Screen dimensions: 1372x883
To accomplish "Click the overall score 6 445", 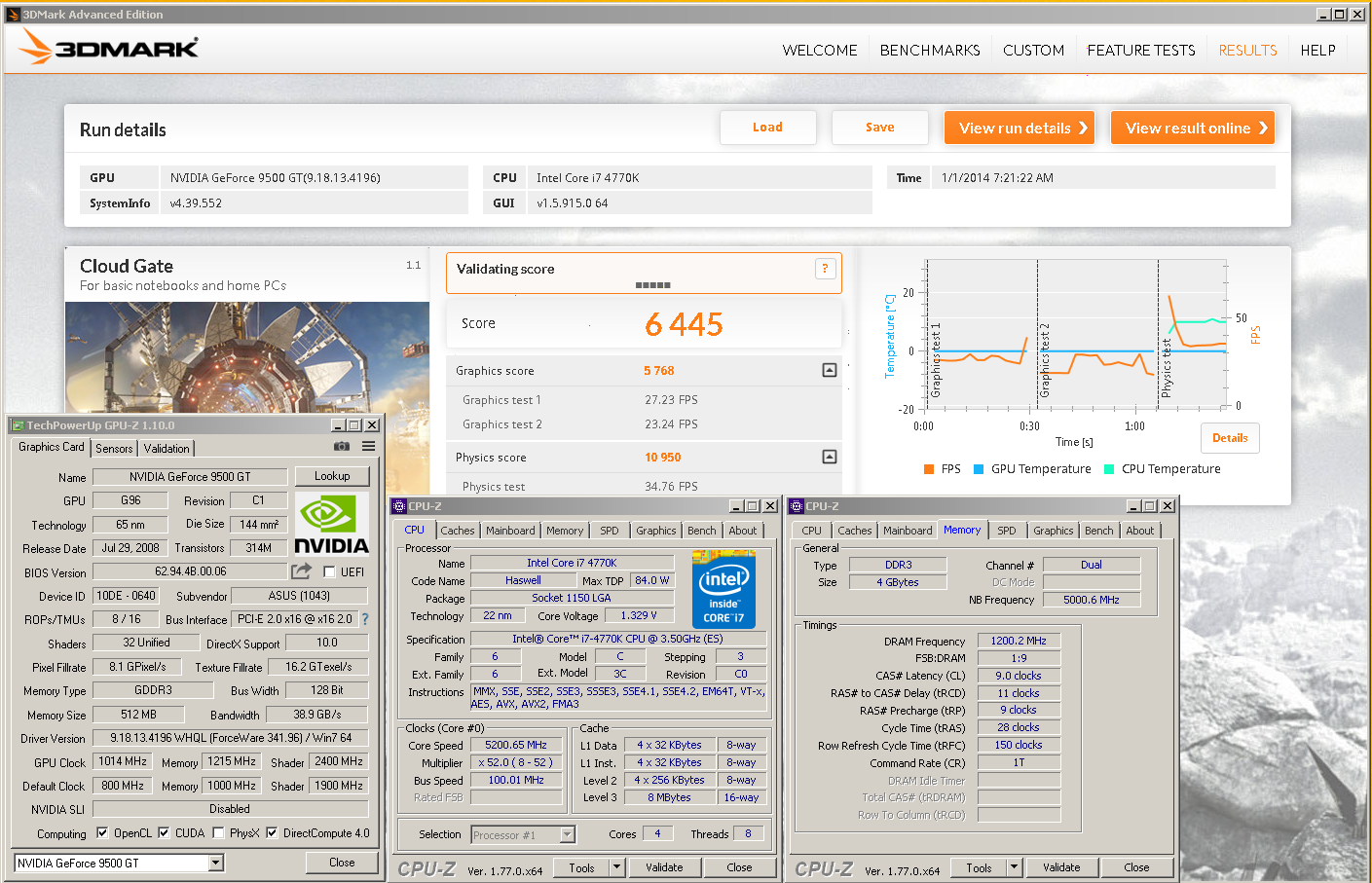I will (684, 324).
